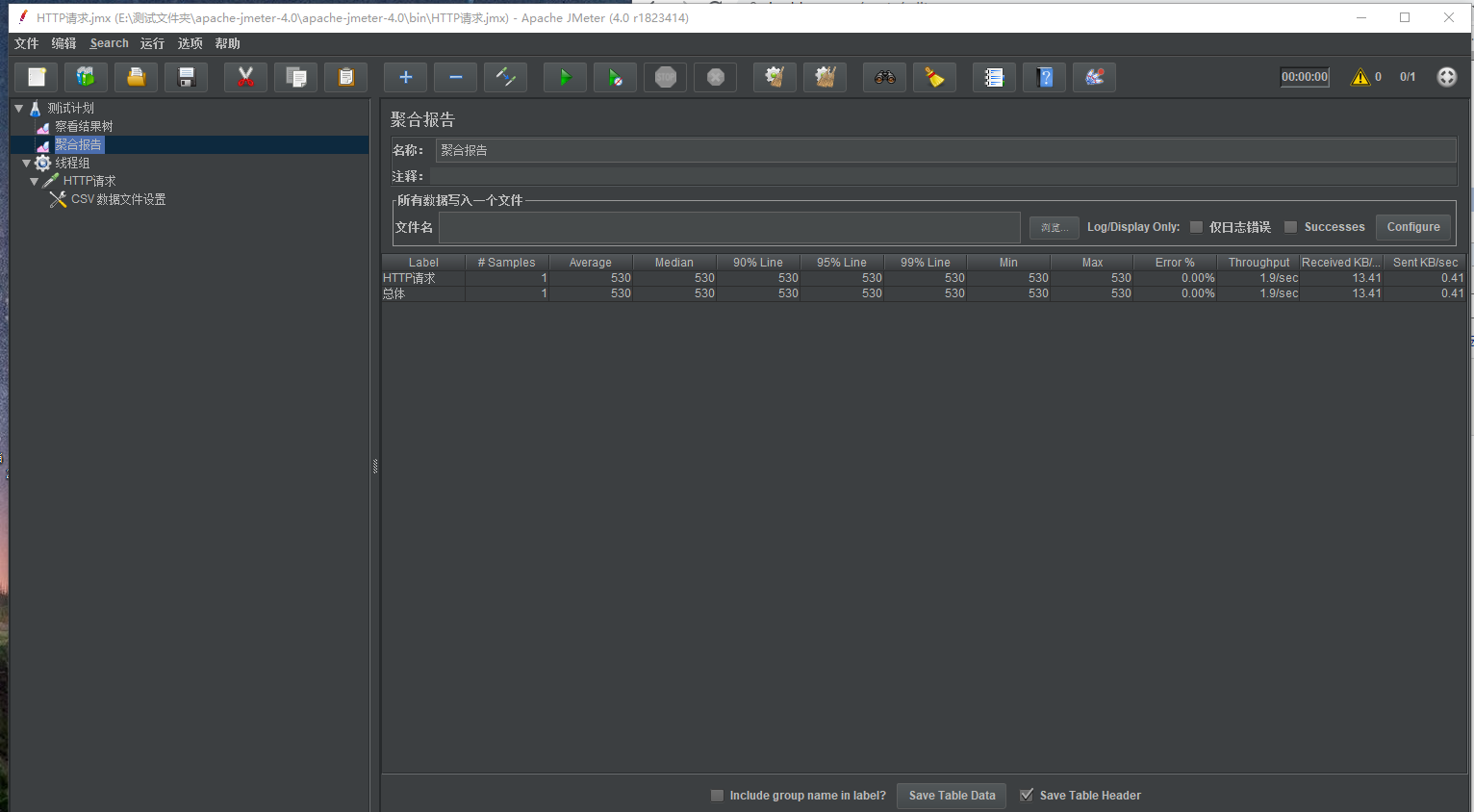The height and width of the screenshot is (812, 1474).
Task: Select the HTTP请求 table row label
Action: pos(410,278)
